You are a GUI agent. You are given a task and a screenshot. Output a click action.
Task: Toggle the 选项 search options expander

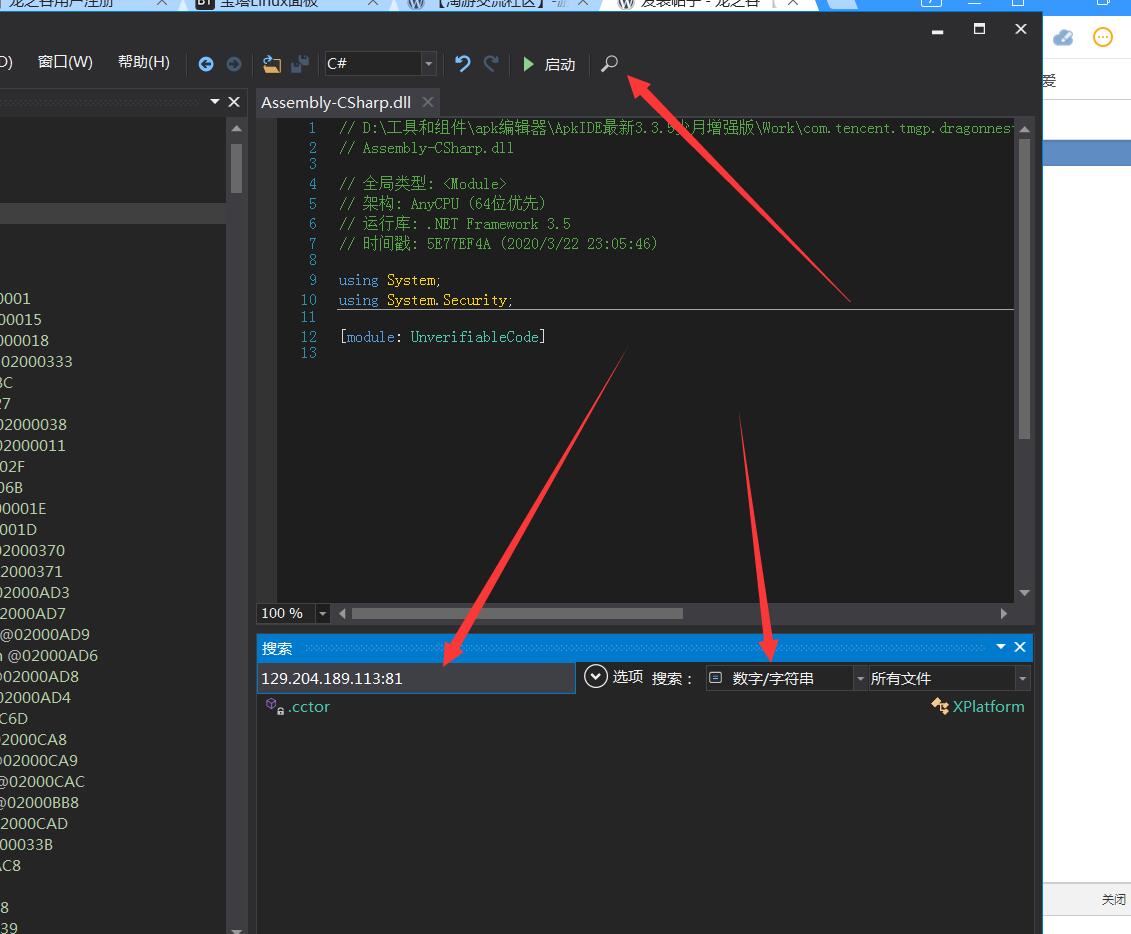click(x=596, y=677)
